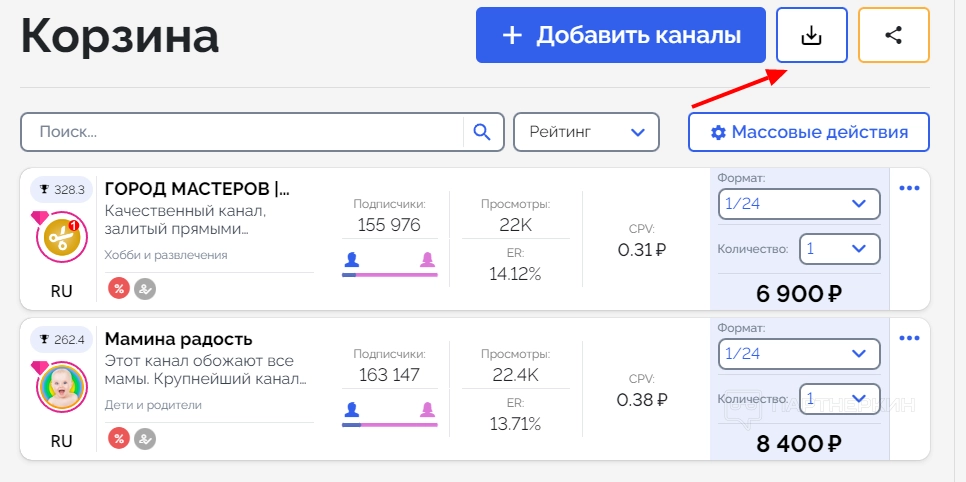Expand 1/24 format dropdown for Мамина радость

point(799,354)
